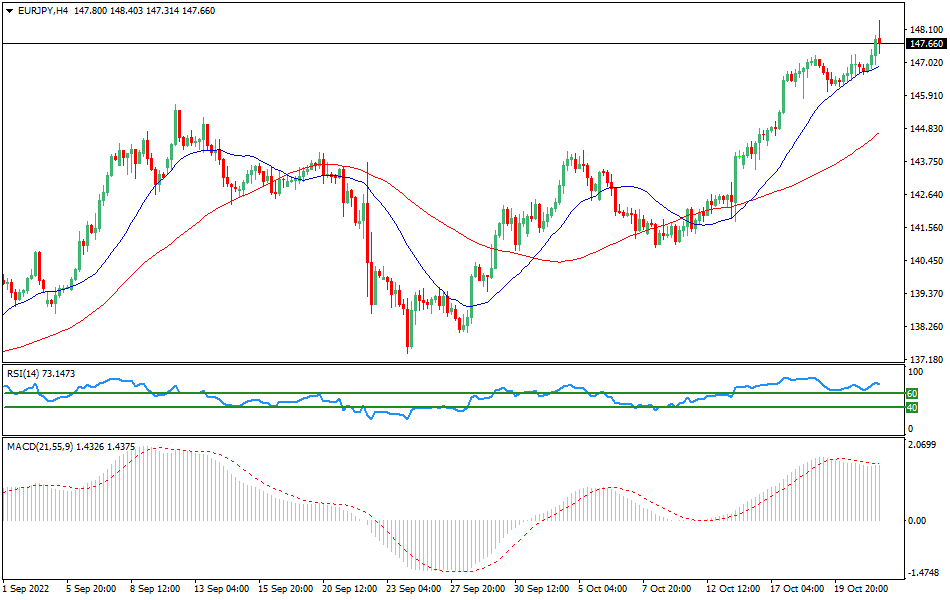The width and height of the screenshot is (950, 600).
Task: Click the 137.180 price axis label
Action: coord(925,360)
